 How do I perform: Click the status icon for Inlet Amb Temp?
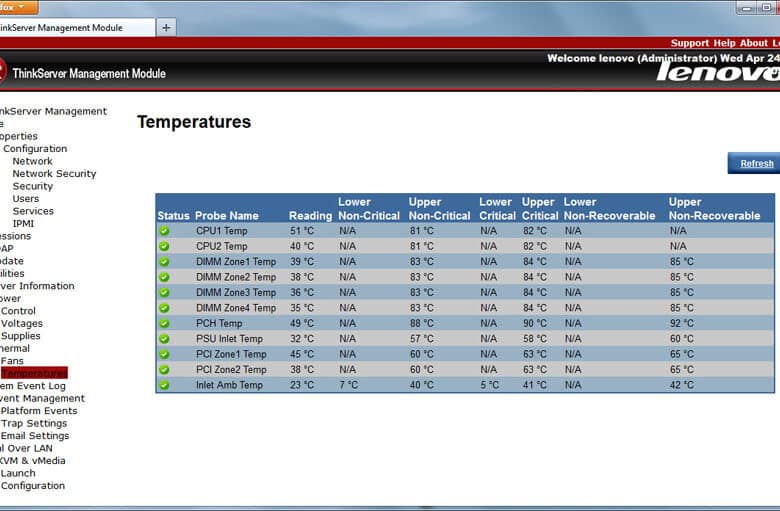tap(164, 385)
